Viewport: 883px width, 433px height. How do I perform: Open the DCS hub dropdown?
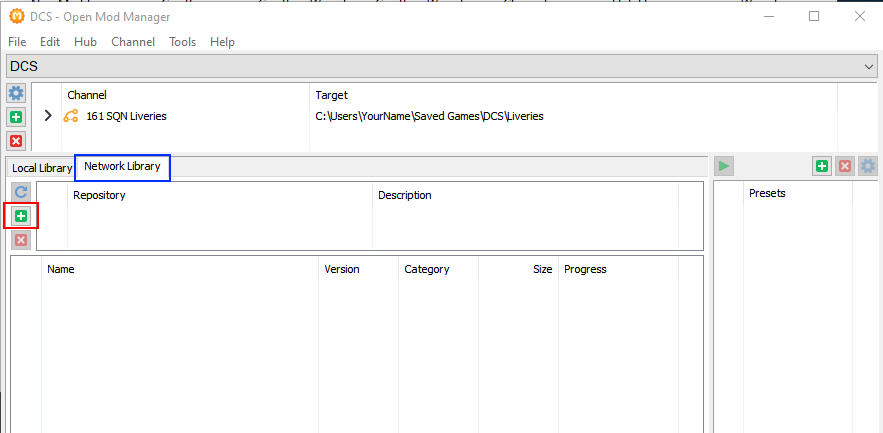442,66
